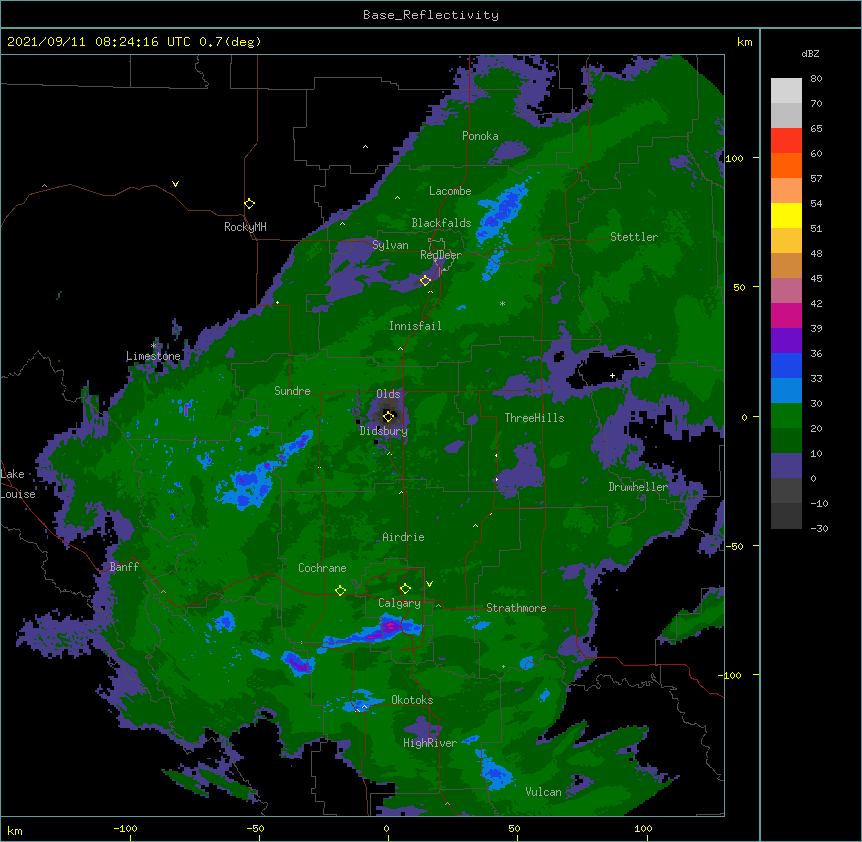Click the Base_Reflectivity title text
The height and width of the screenshot is (842, 862).
point(431,15)
